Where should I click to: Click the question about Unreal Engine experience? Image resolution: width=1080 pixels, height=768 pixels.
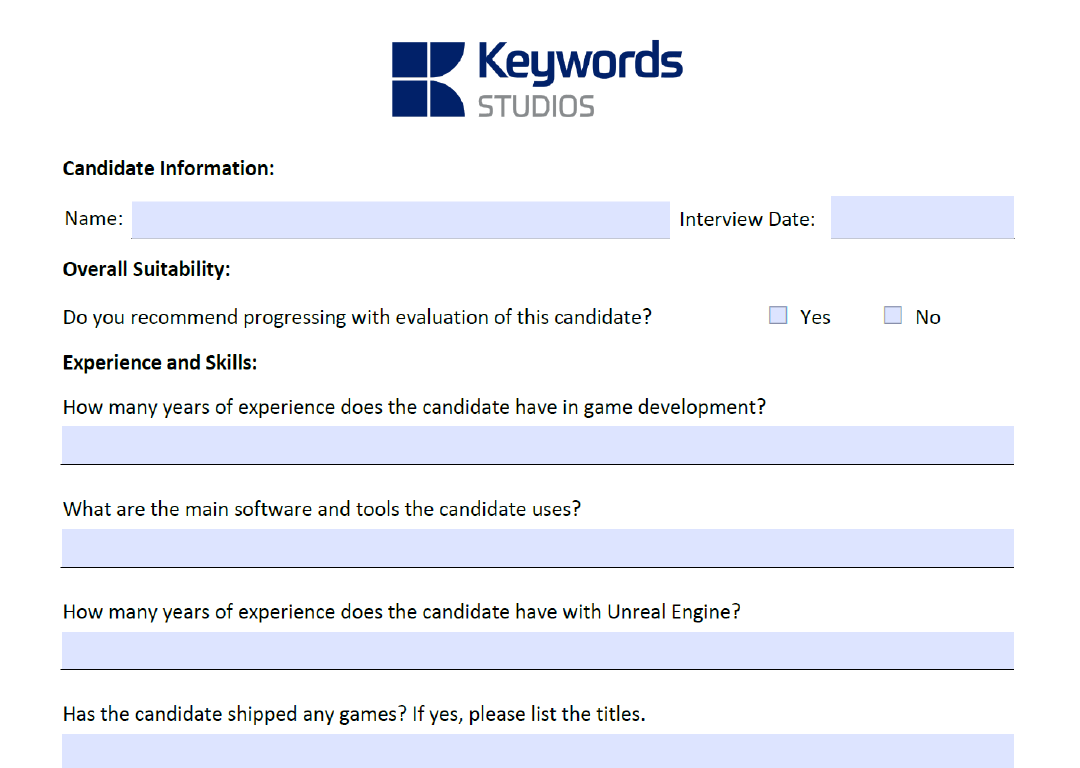point(401,611)
